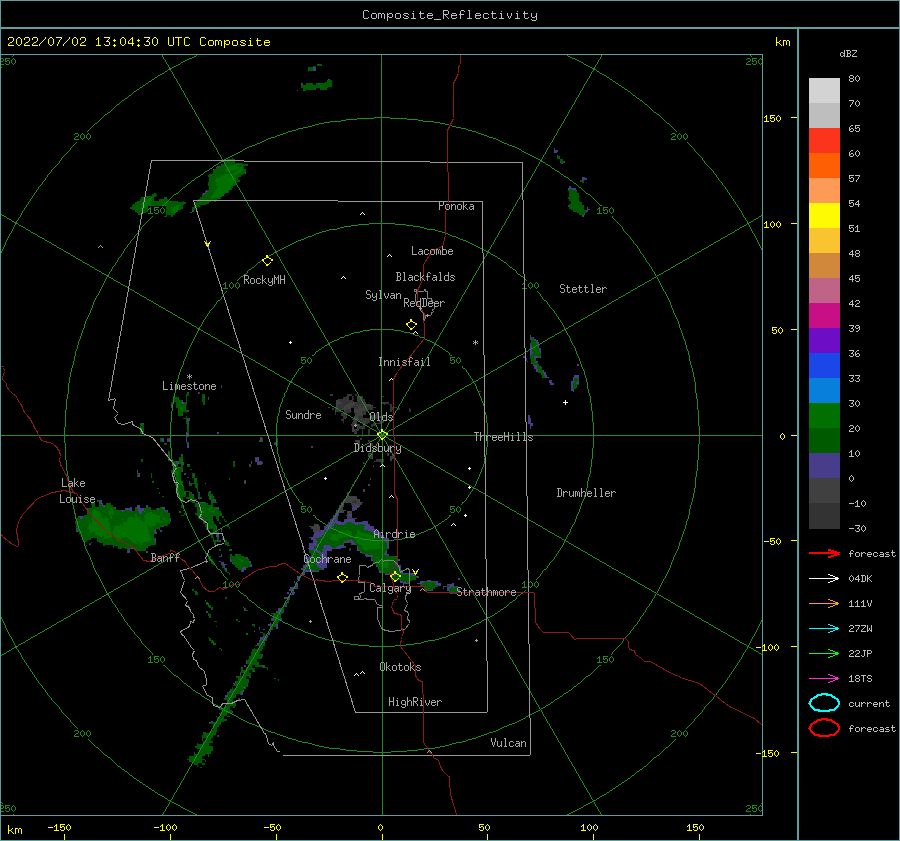
Task: Pick the dark orange swatch below 60 dBZ
Action: point(824,165)
